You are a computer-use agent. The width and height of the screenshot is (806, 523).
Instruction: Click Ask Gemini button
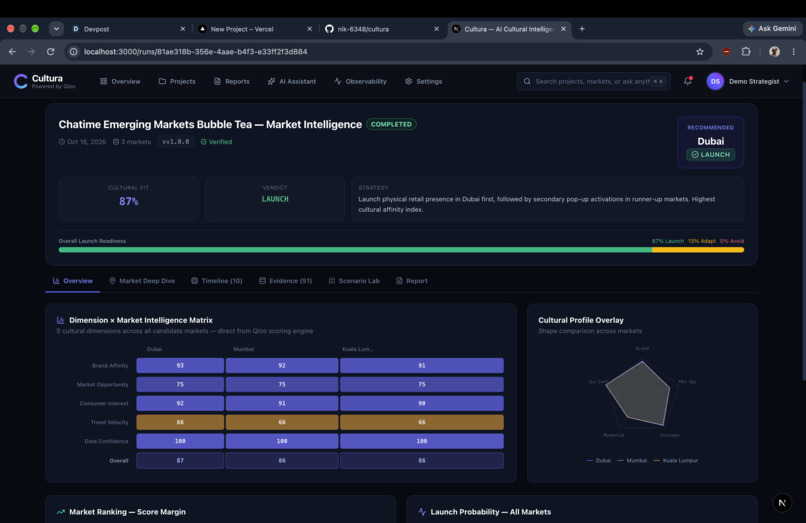772,29
